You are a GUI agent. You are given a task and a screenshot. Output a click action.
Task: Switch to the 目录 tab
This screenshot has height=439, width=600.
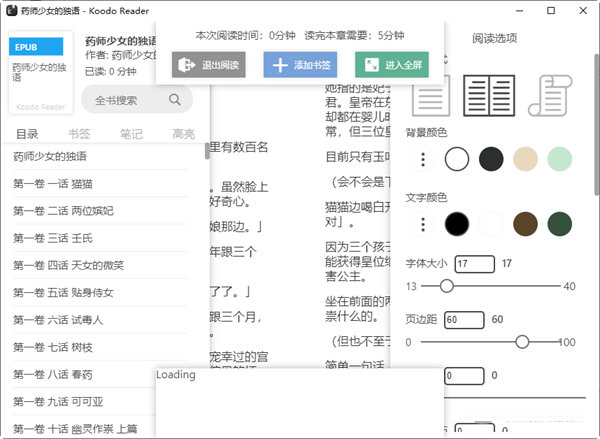click(27, 134)
